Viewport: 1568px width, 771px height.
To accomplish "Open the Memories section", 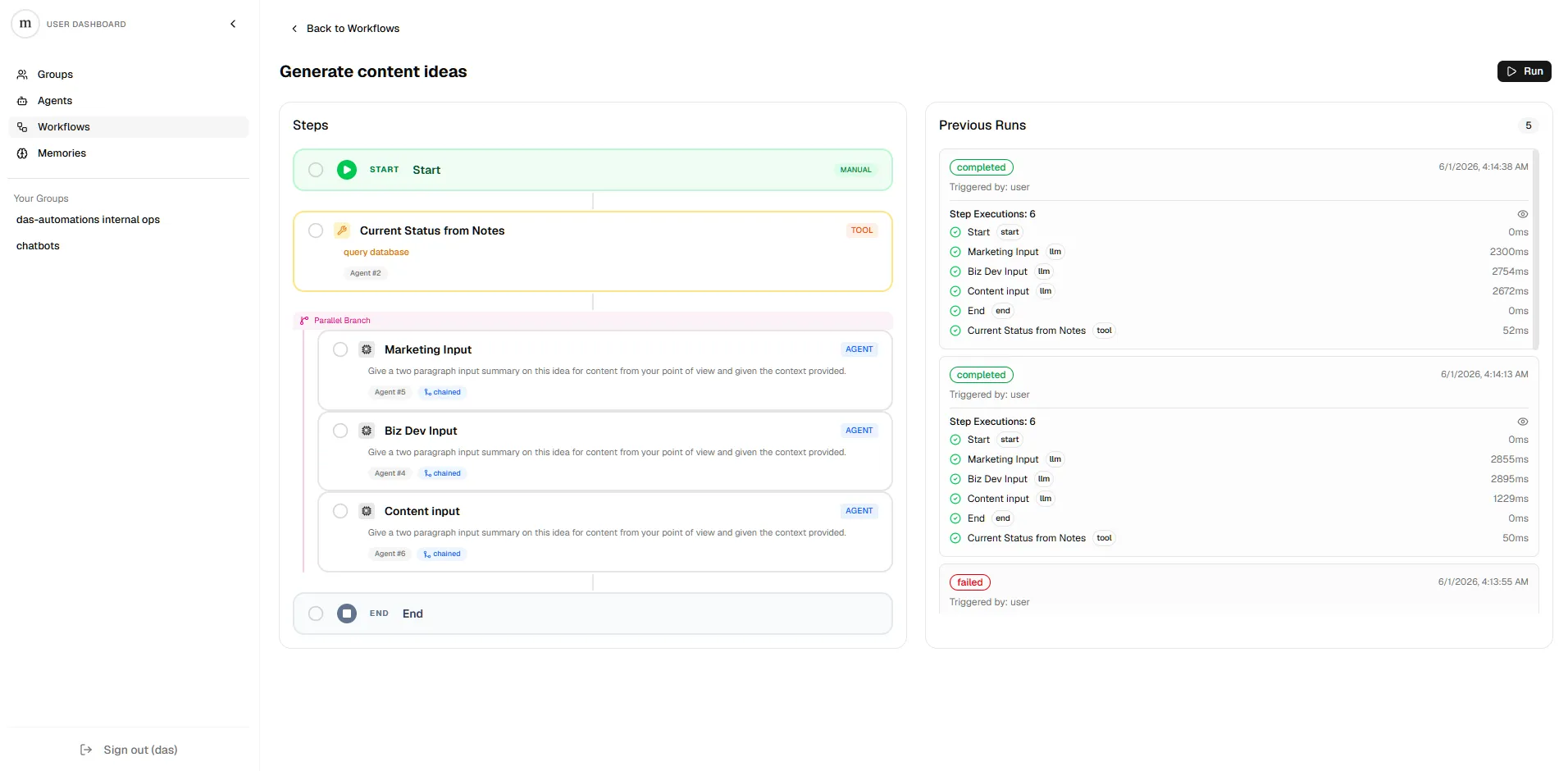I will click(x=128, y=153).
